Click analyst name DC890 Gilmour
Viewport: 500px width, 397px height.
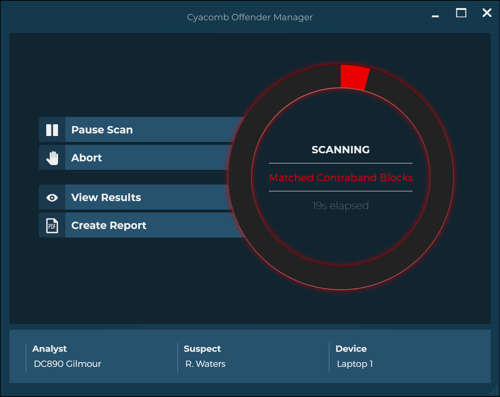[x=67, y=364]
